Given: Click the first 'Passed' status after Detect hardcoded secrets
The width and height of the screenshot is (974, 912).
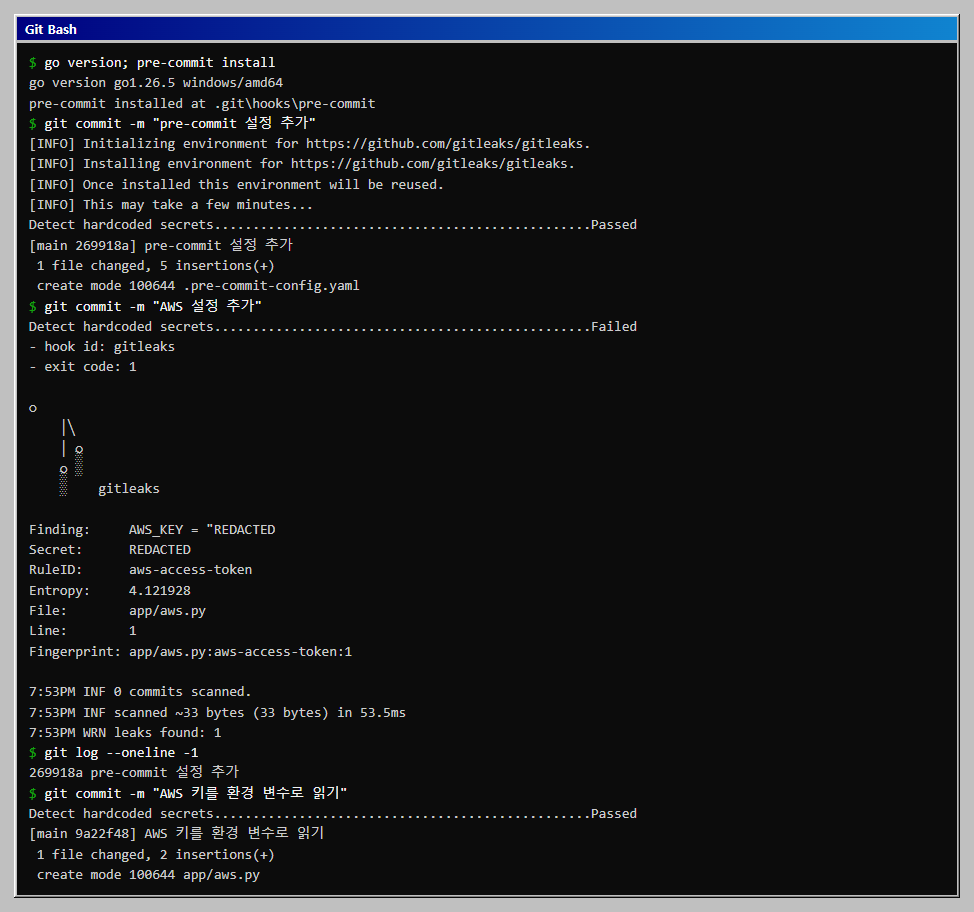Looking at the screenshot, I should coord(614,224).
